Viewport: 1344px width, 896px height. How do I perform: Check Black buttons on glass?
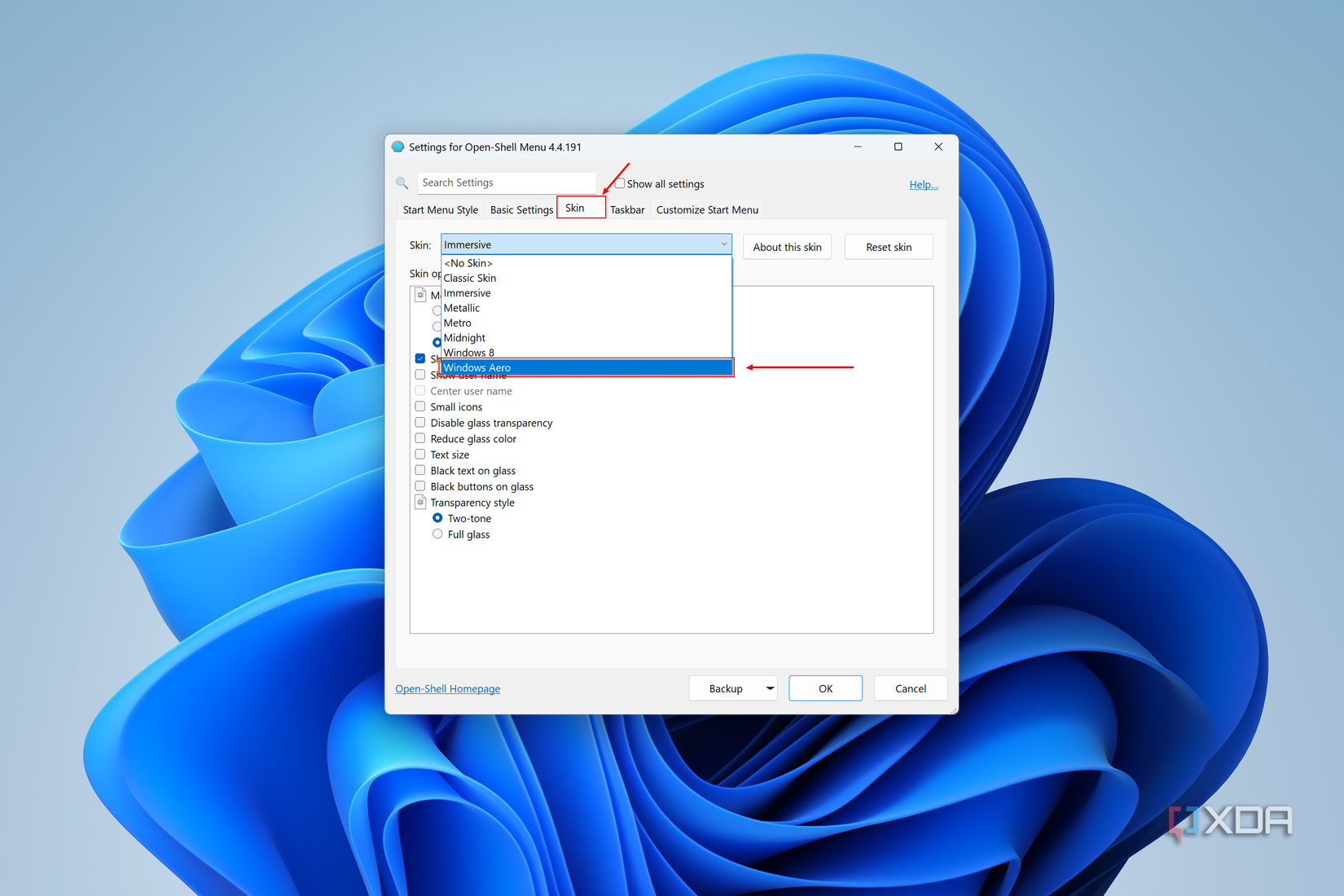coord(420,485)
